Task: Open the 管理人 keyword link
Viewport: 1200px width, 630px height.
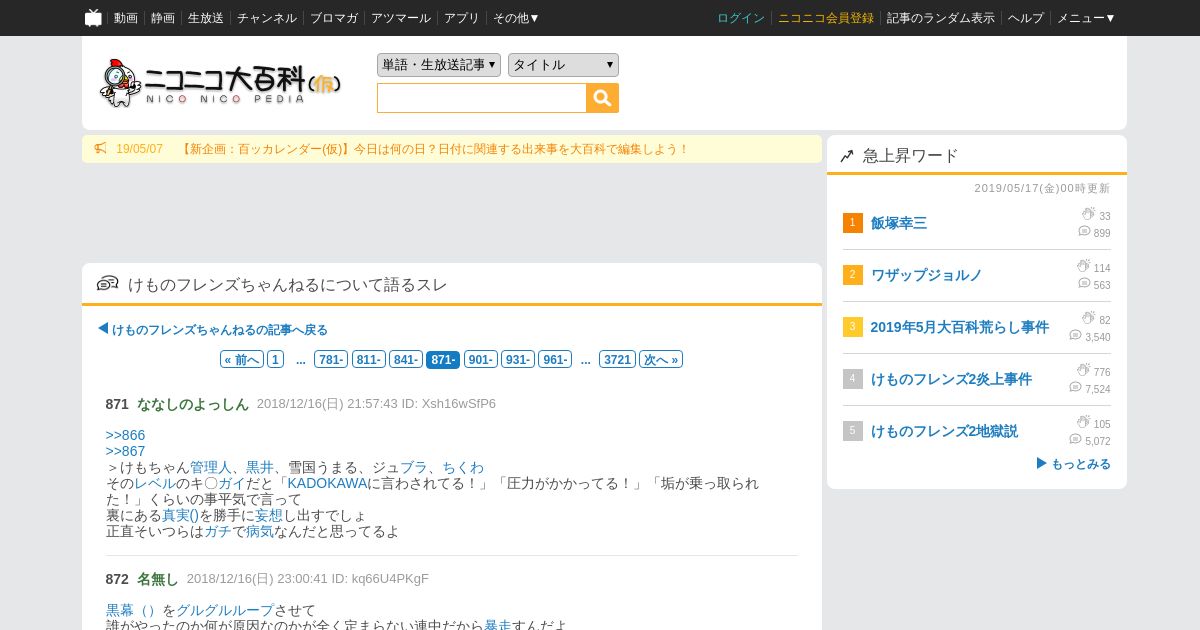Action: [211, 467]
